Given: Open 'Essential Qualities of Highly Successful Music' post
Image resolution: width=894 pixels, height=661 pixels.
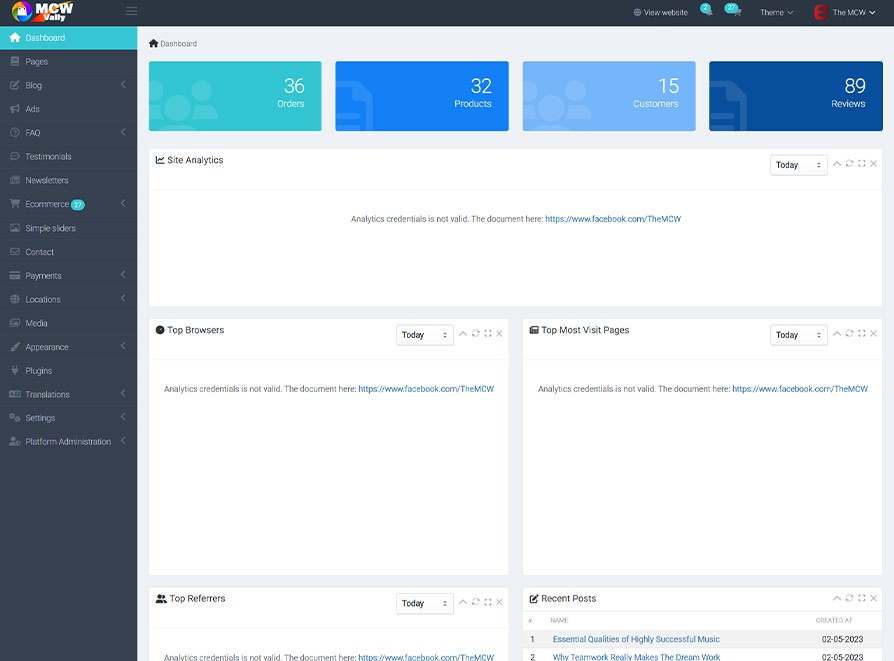Looking at the screenshot, I should pyautogui.click(x=636, y=639).
